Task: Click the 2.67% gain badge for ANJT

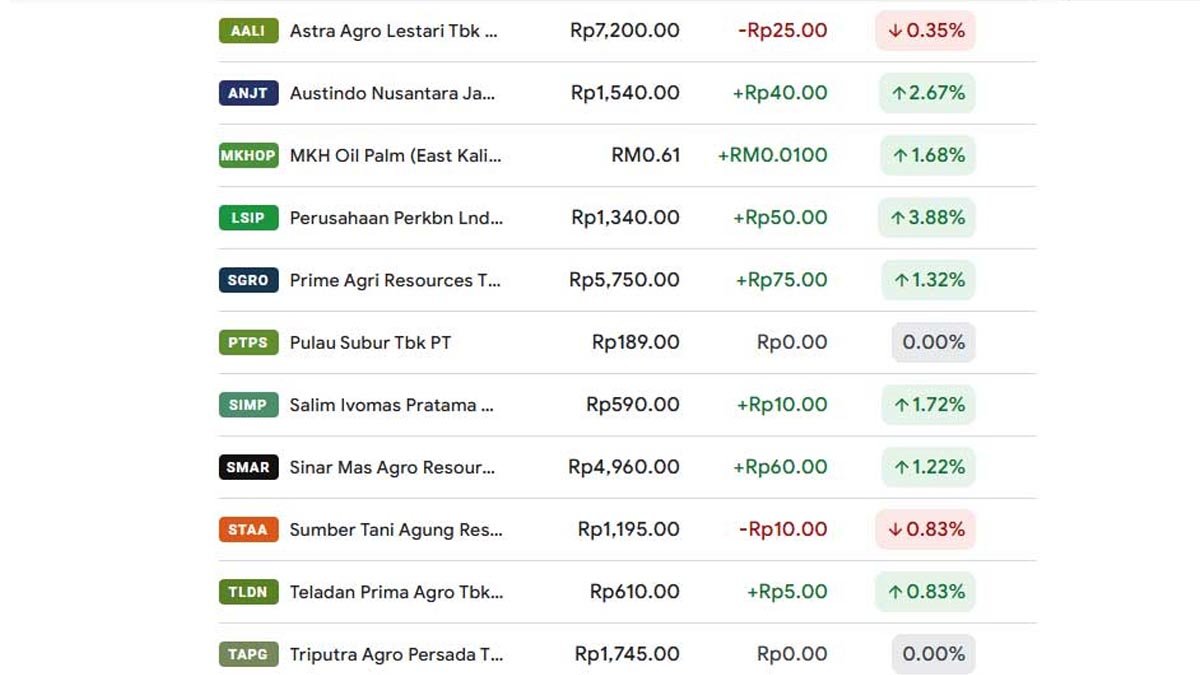Action: (x=927, y=93)
